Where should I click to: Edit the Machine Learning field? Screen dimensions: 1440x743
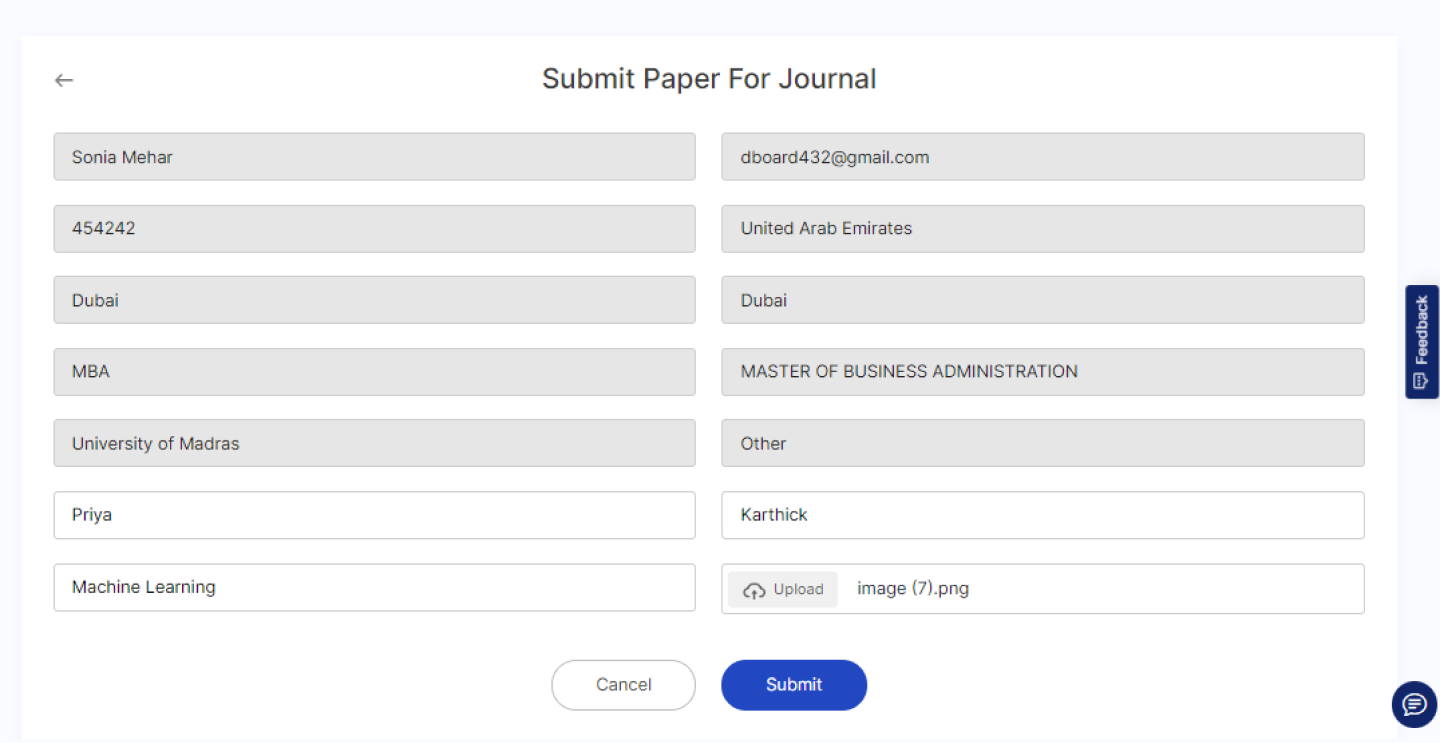[374, 587]
